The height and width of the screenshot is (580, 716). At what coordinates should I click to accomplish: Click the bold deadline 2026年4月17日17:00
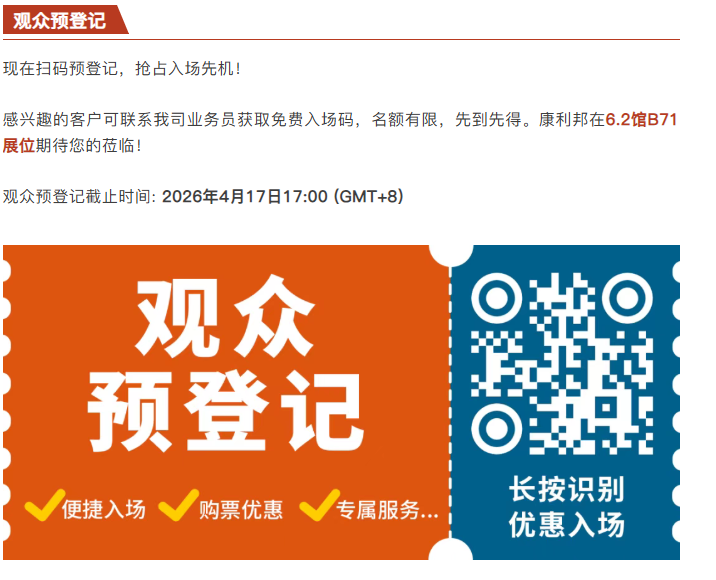[245, 197]
